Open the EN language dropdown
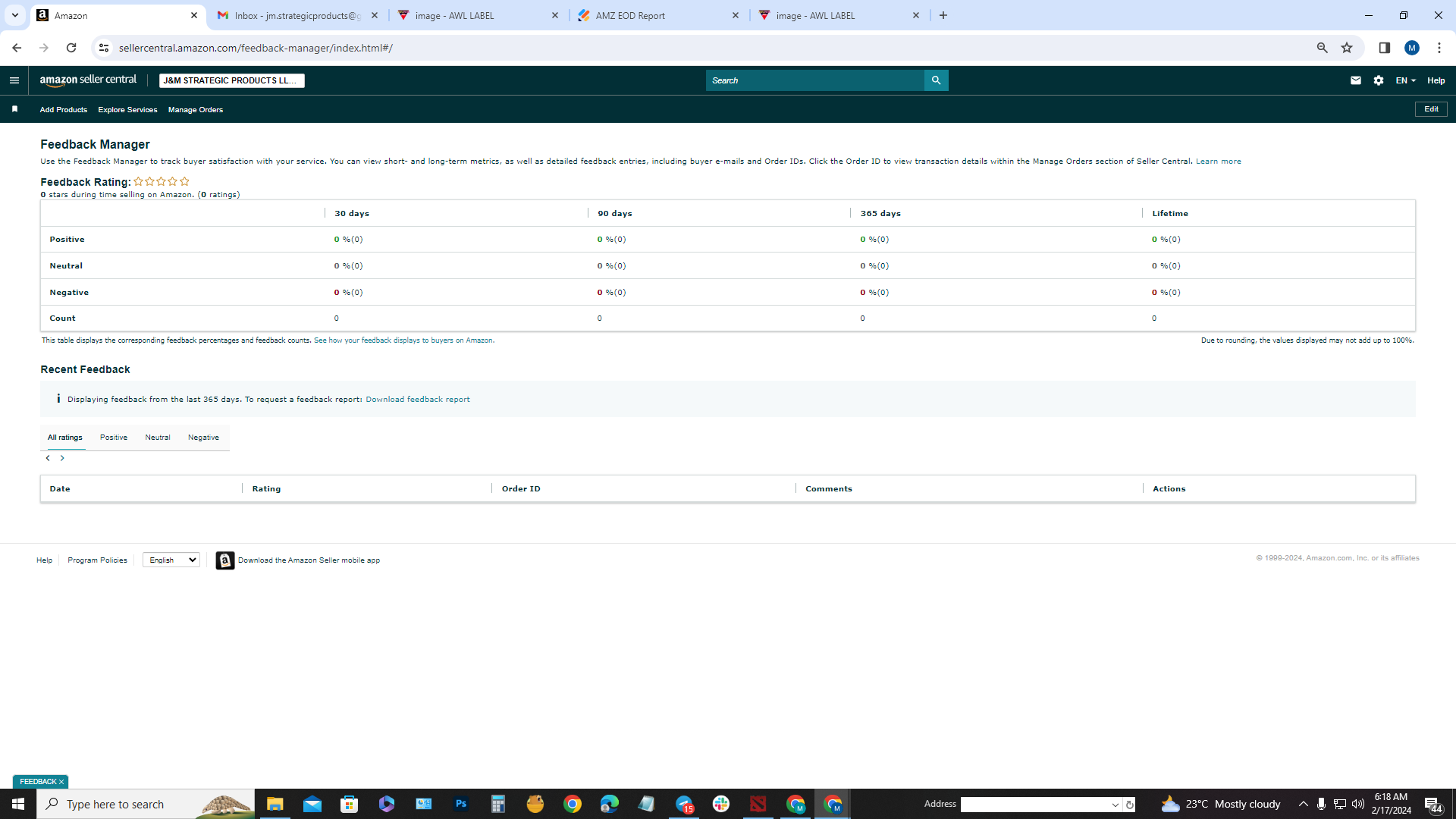Viewport: 1456px width, 819px height. [x=1405, y=80]
